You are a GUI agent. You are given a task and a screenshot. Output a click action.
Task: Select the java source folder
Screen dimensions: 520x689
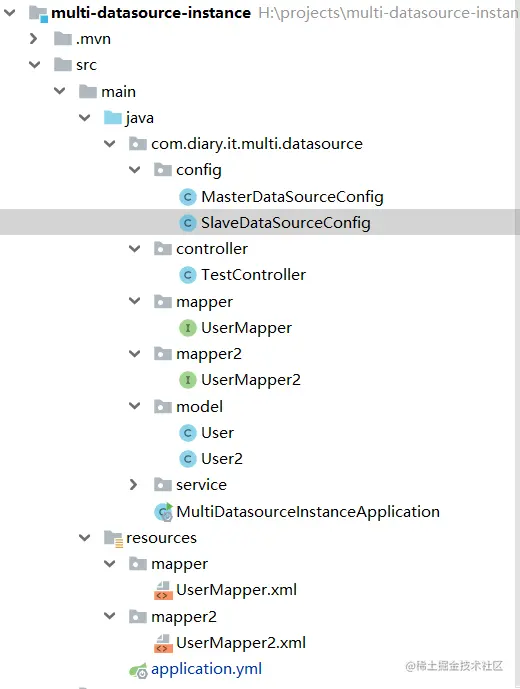pyautogui.click(x=139, y=118)
